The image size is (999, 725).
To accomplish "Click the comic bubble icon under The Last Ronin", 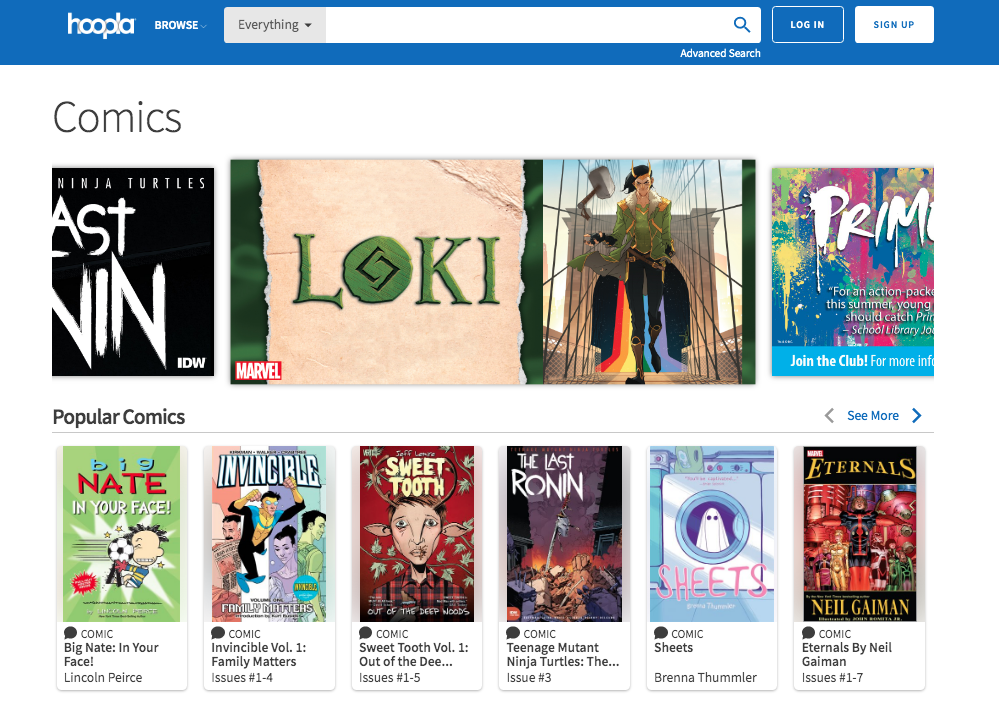I will tap(513, 633).
